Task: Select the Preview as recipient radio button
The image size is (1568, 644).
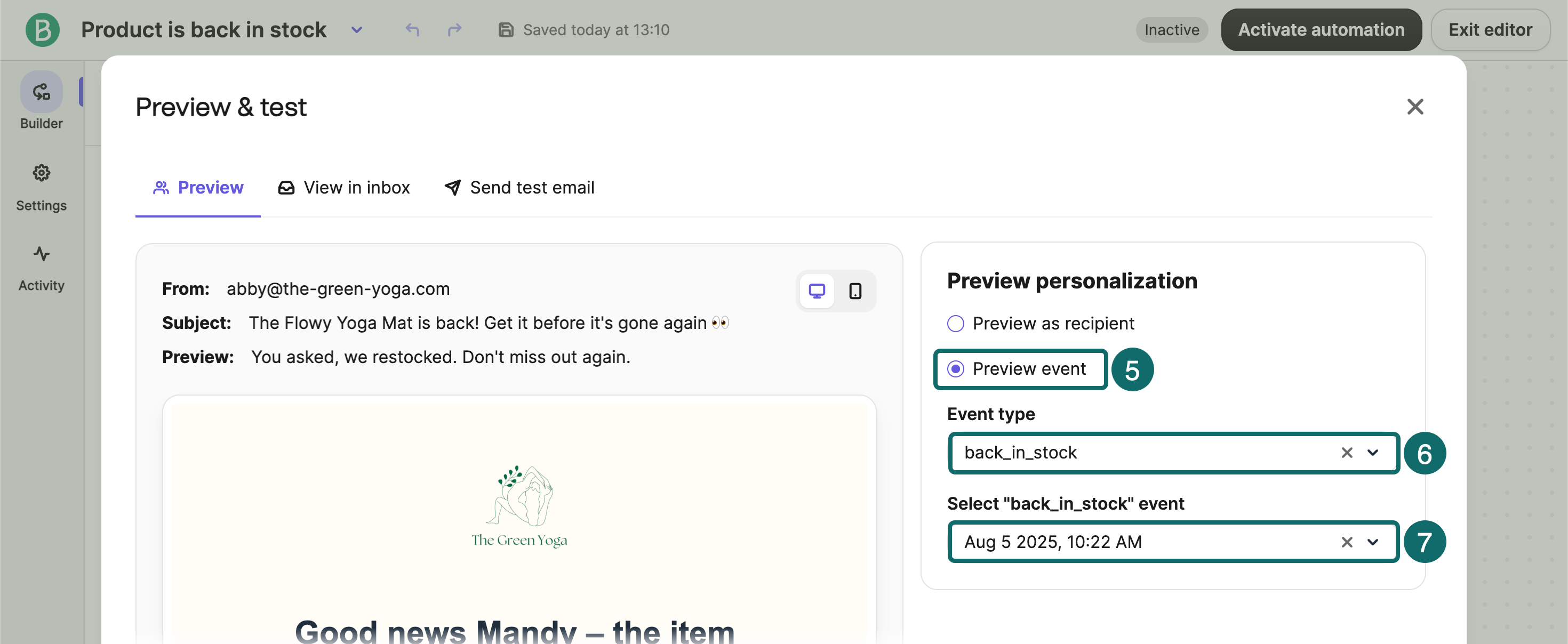Action: (x=956, y=323)
